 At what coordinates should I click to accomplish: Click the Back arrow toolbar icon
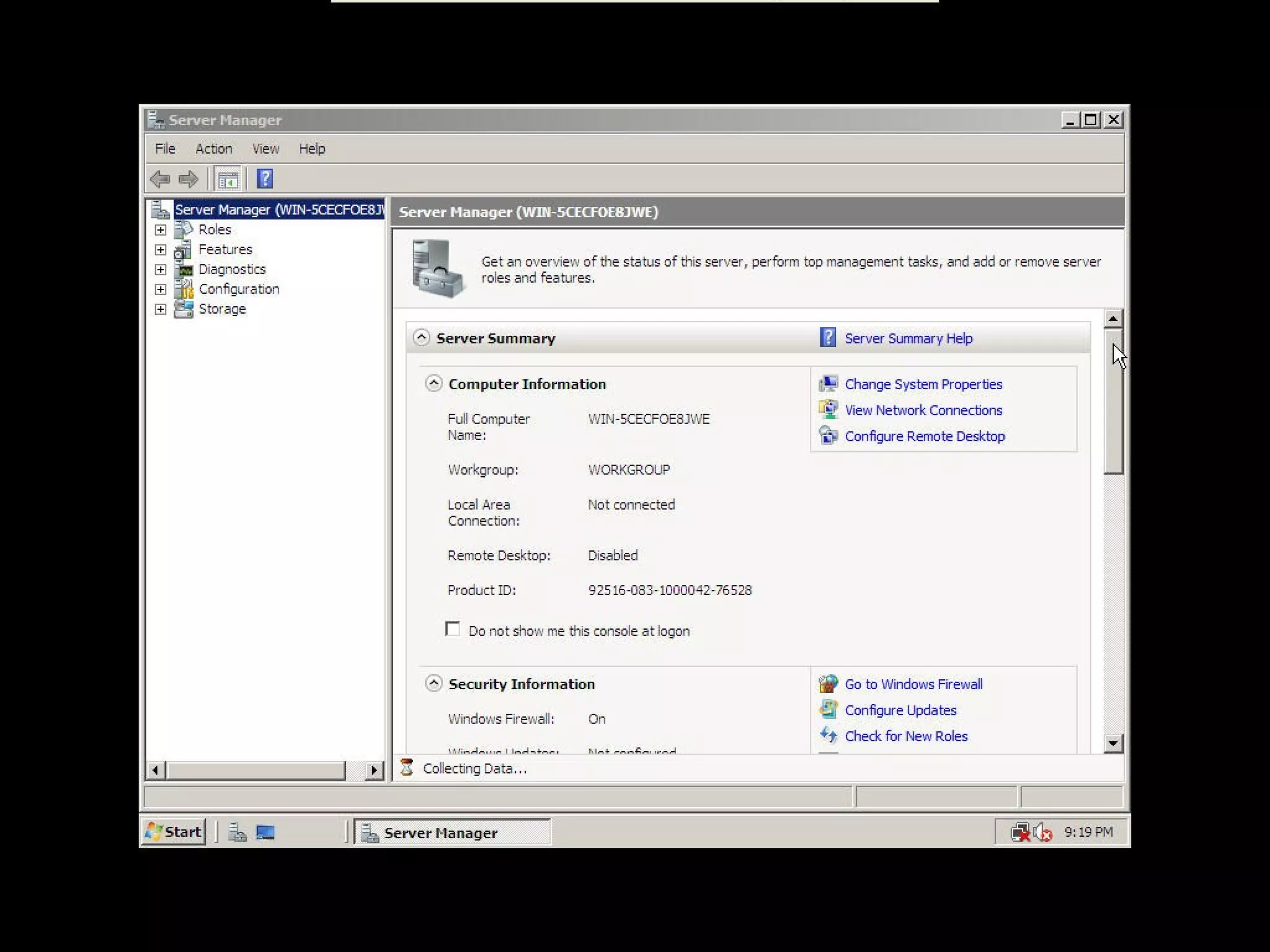(160, 180)
